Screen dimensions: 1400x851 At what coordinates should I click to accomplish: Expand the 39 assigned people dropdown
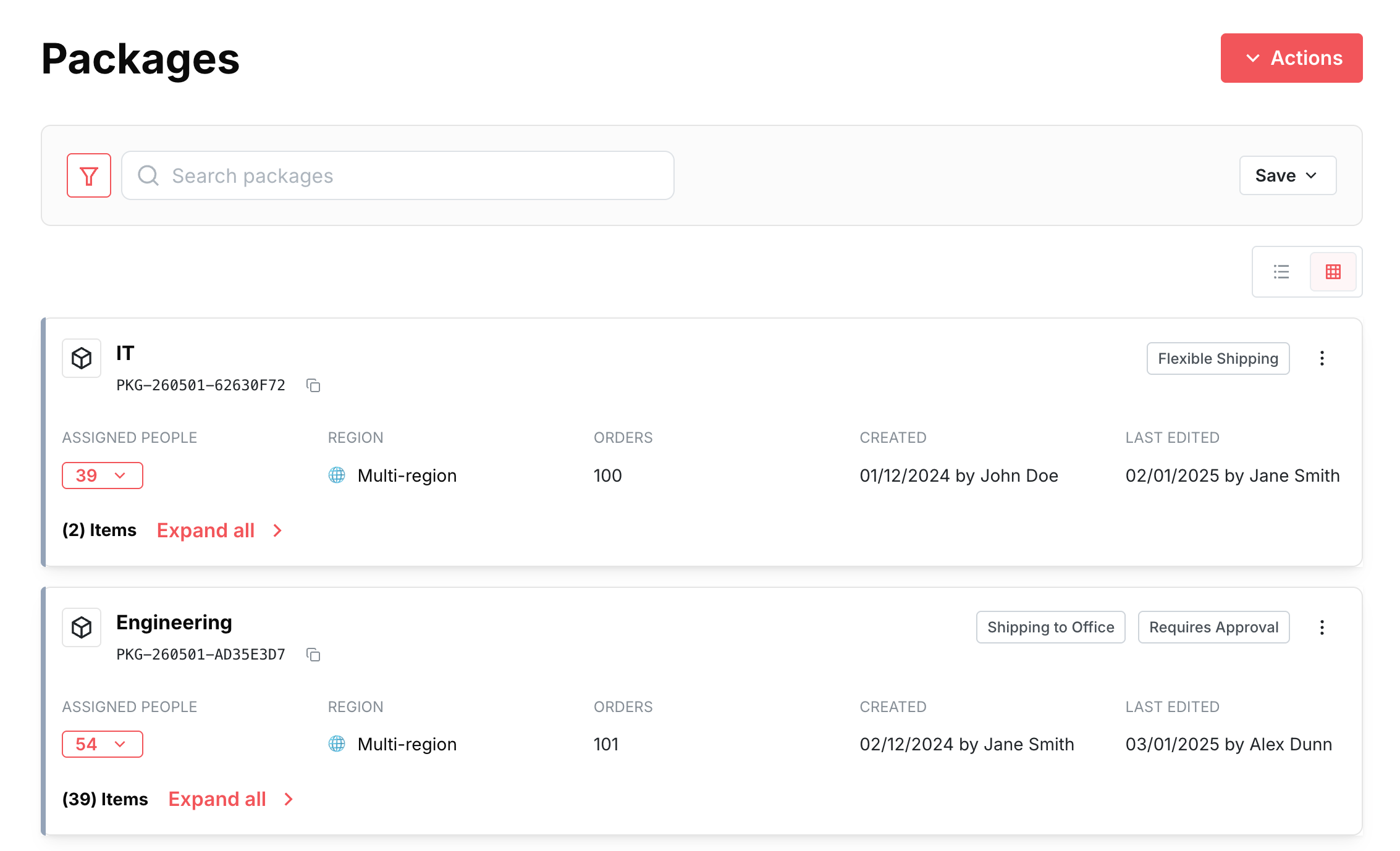(103, 476)
